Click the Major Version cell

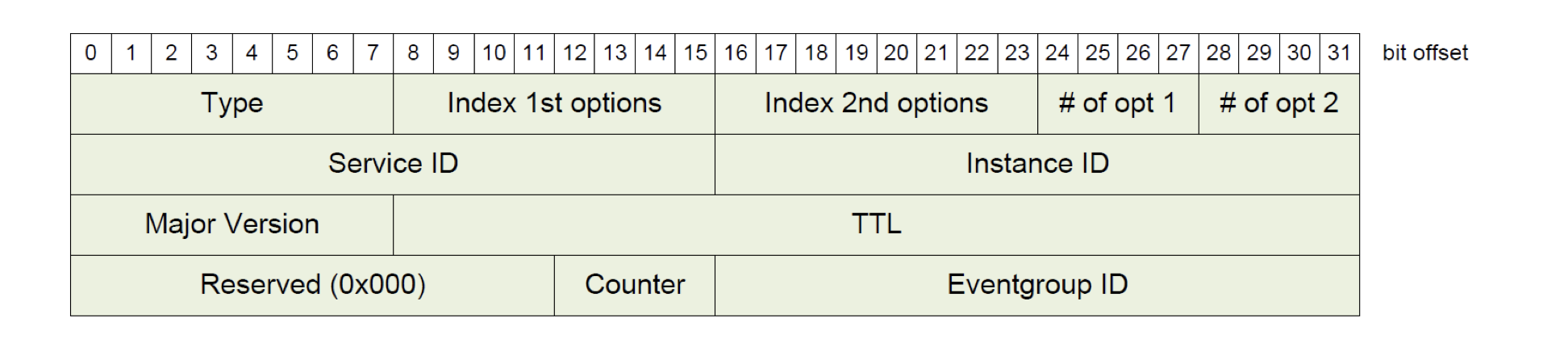tap(231, 224)
